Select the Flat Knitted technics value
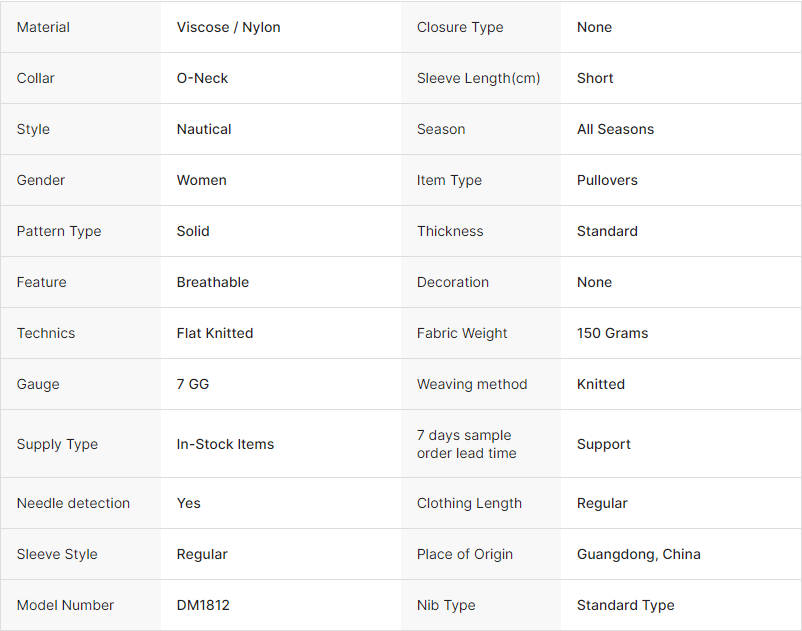Screen dimensions: 802x631 point(215,333)
